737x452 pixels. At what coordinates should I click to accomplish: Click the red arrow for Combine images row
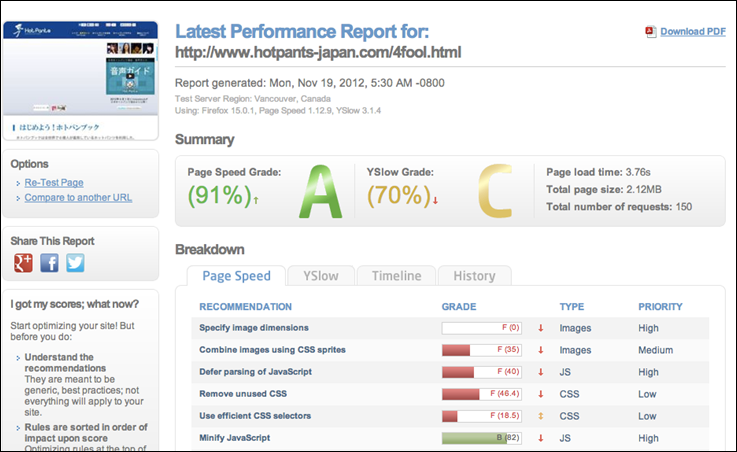(541, 350)
